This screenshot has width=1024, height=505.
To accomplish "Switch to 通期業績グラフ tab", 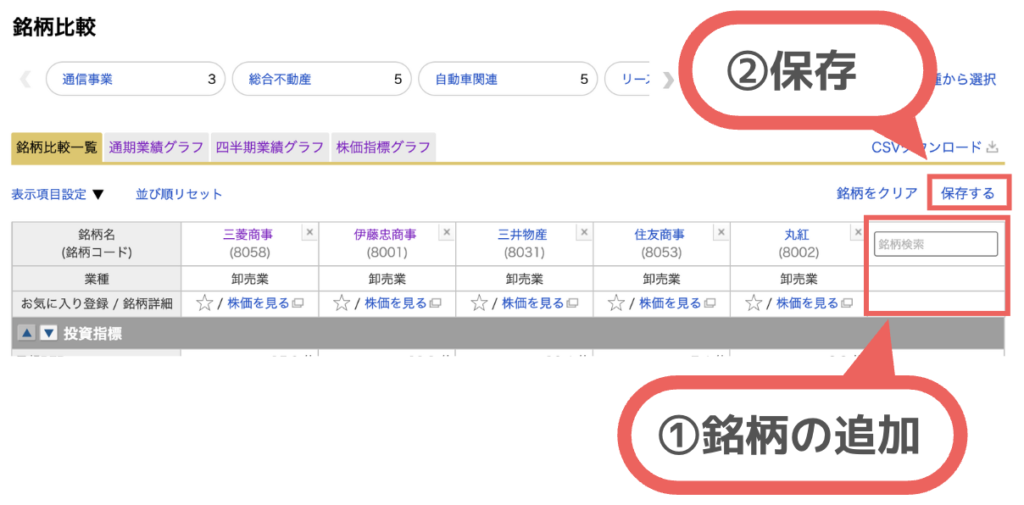I will coord(156,148).
